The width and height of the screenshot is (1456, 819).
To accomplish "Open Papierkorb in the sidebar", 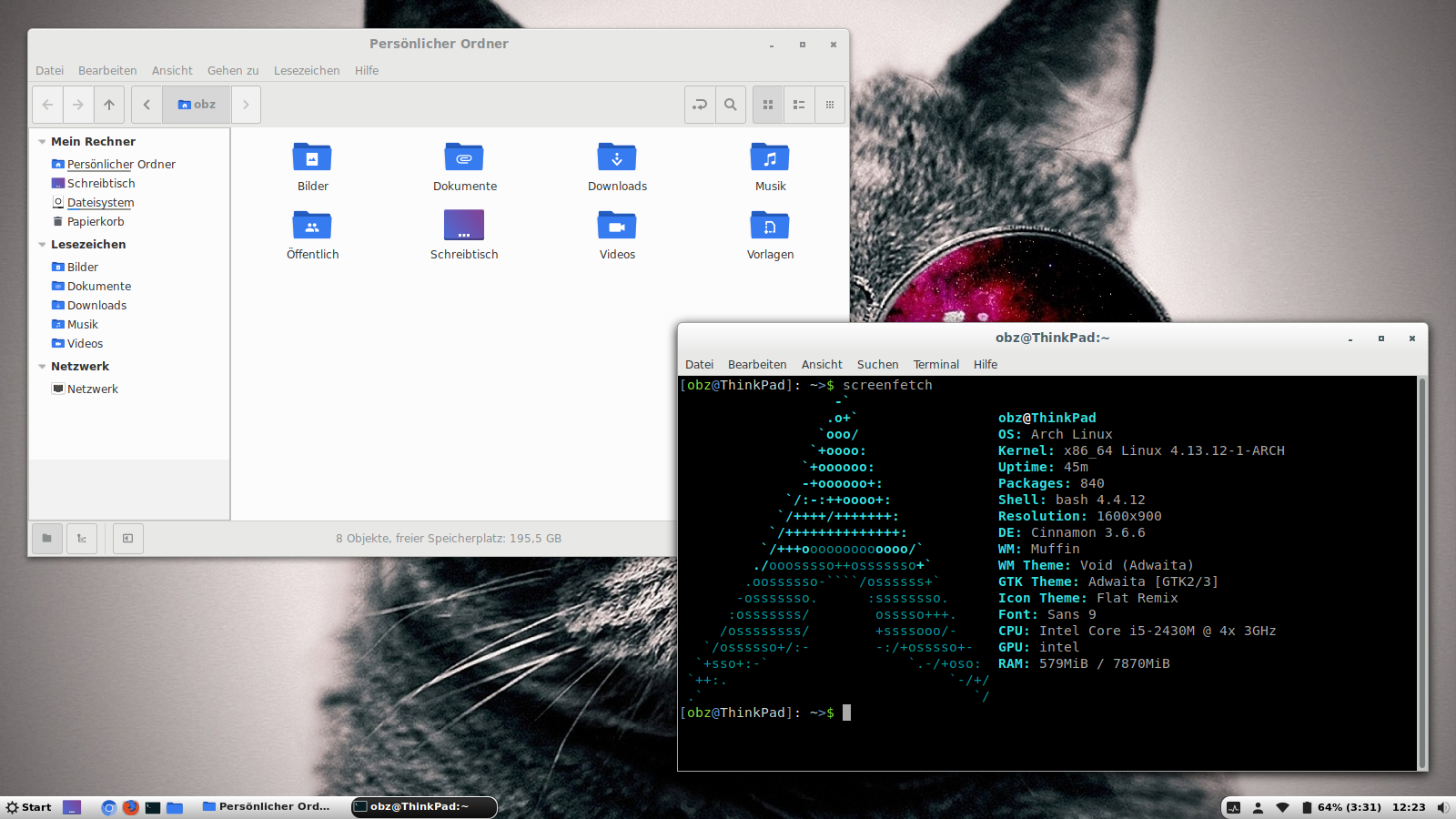I will [x=88, y=222].
